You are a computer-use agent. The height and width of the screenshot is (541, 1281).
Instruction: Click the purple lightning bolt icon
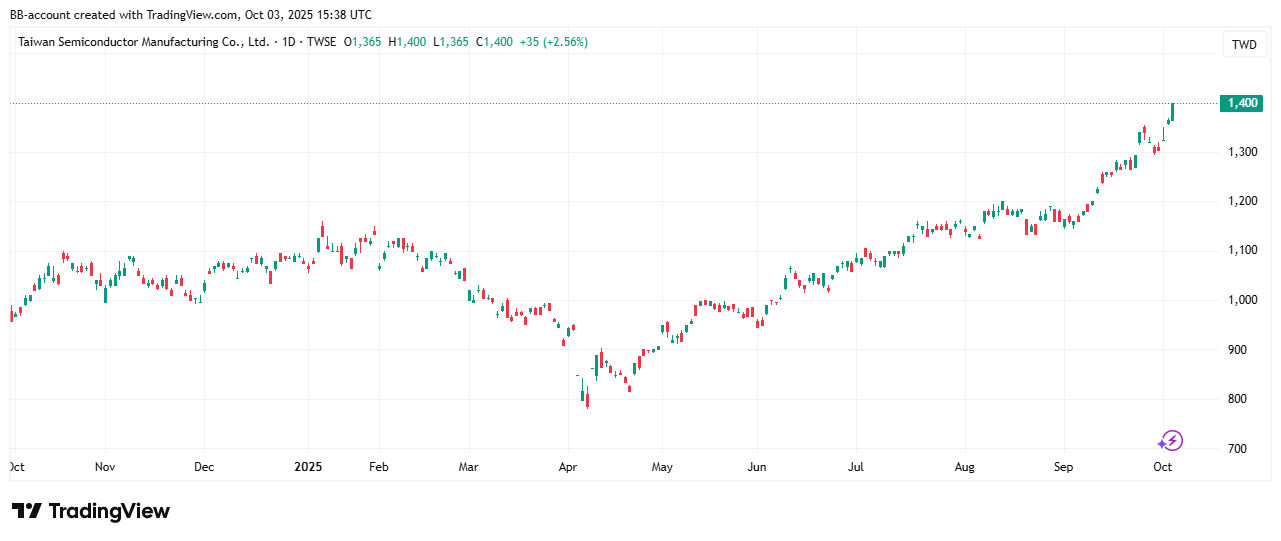coord(1170,440)
